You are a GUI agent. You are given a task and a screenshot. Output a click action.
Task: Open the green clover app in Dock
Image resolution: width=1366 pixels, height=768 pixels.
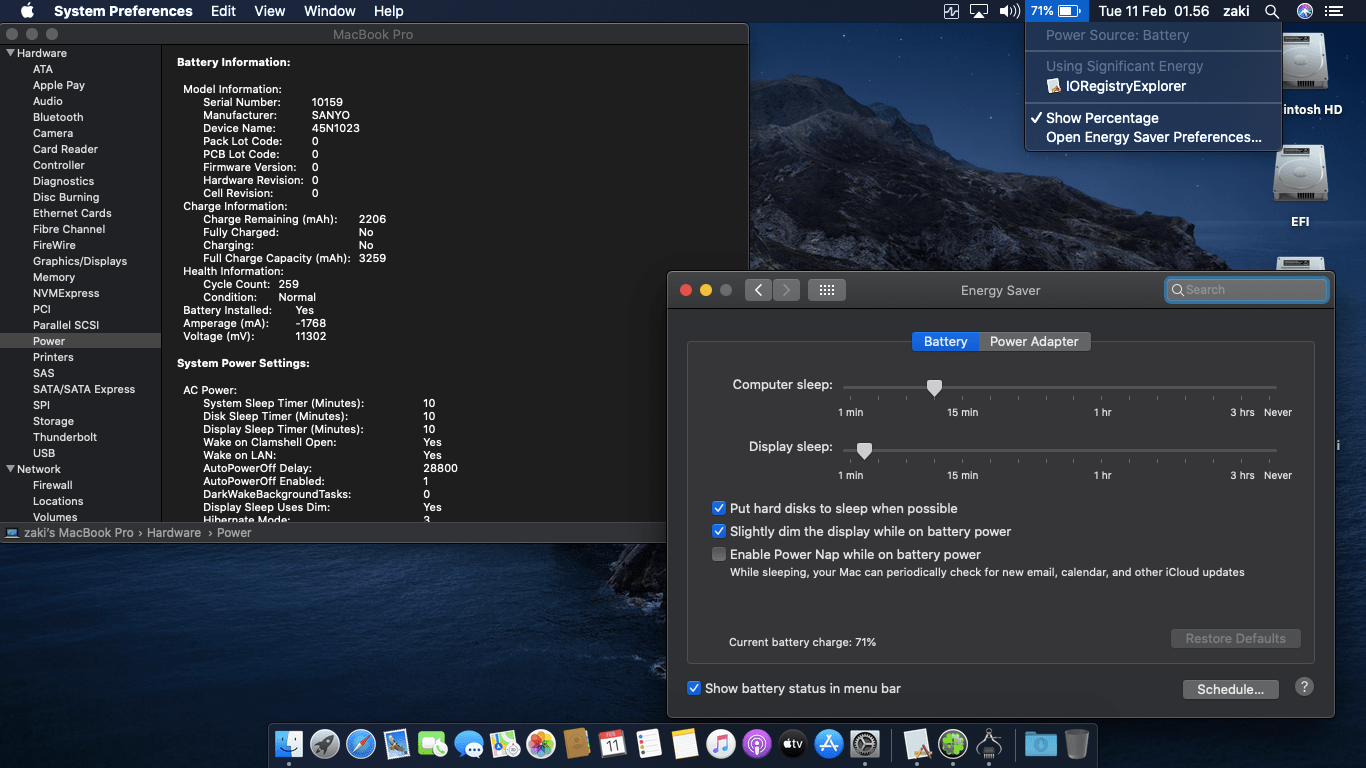pyautogui.click(x=953, y=743)
